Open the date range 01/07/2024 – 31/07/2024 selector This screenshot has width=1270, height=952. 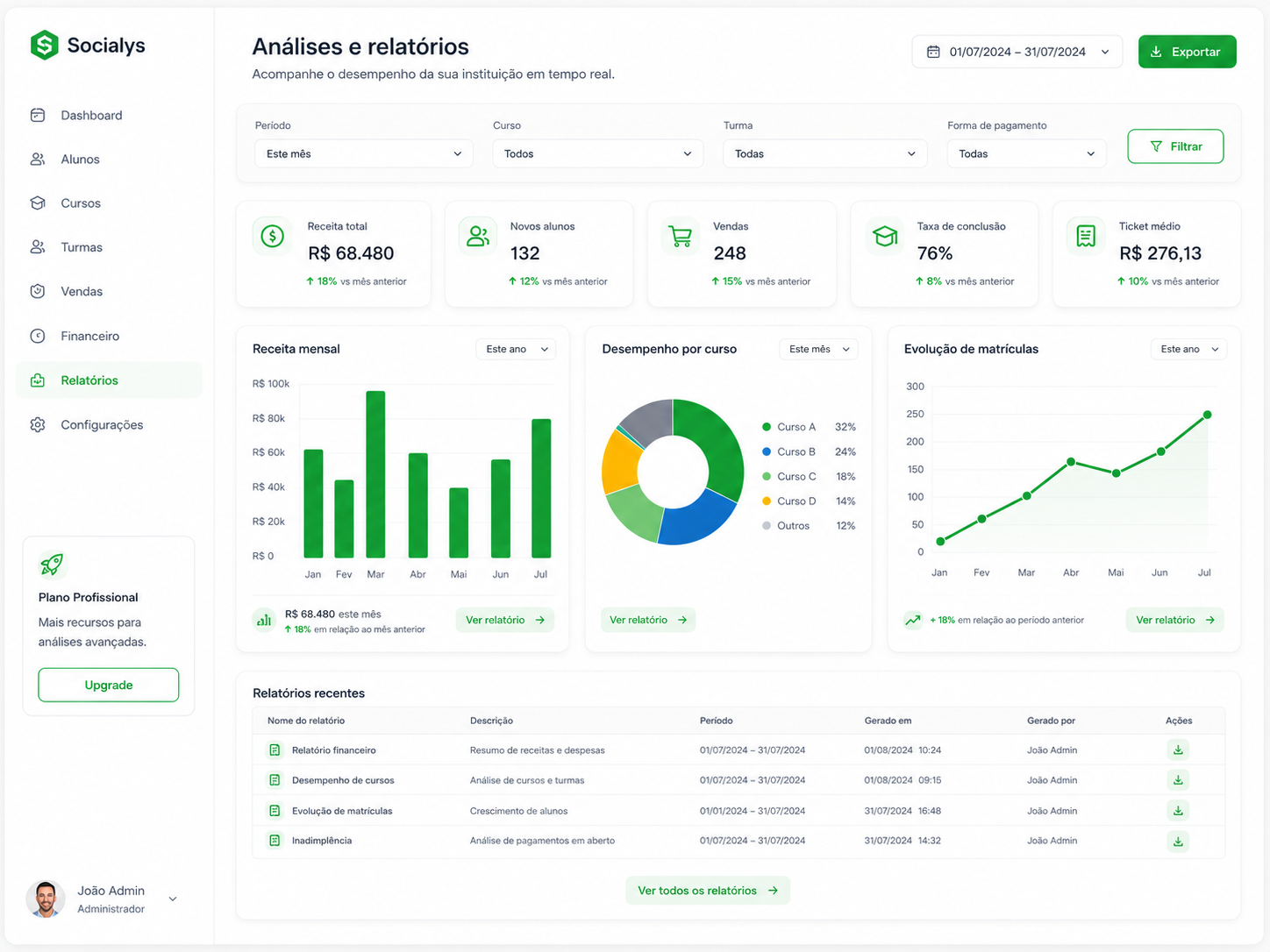(x=1017, y=52)
